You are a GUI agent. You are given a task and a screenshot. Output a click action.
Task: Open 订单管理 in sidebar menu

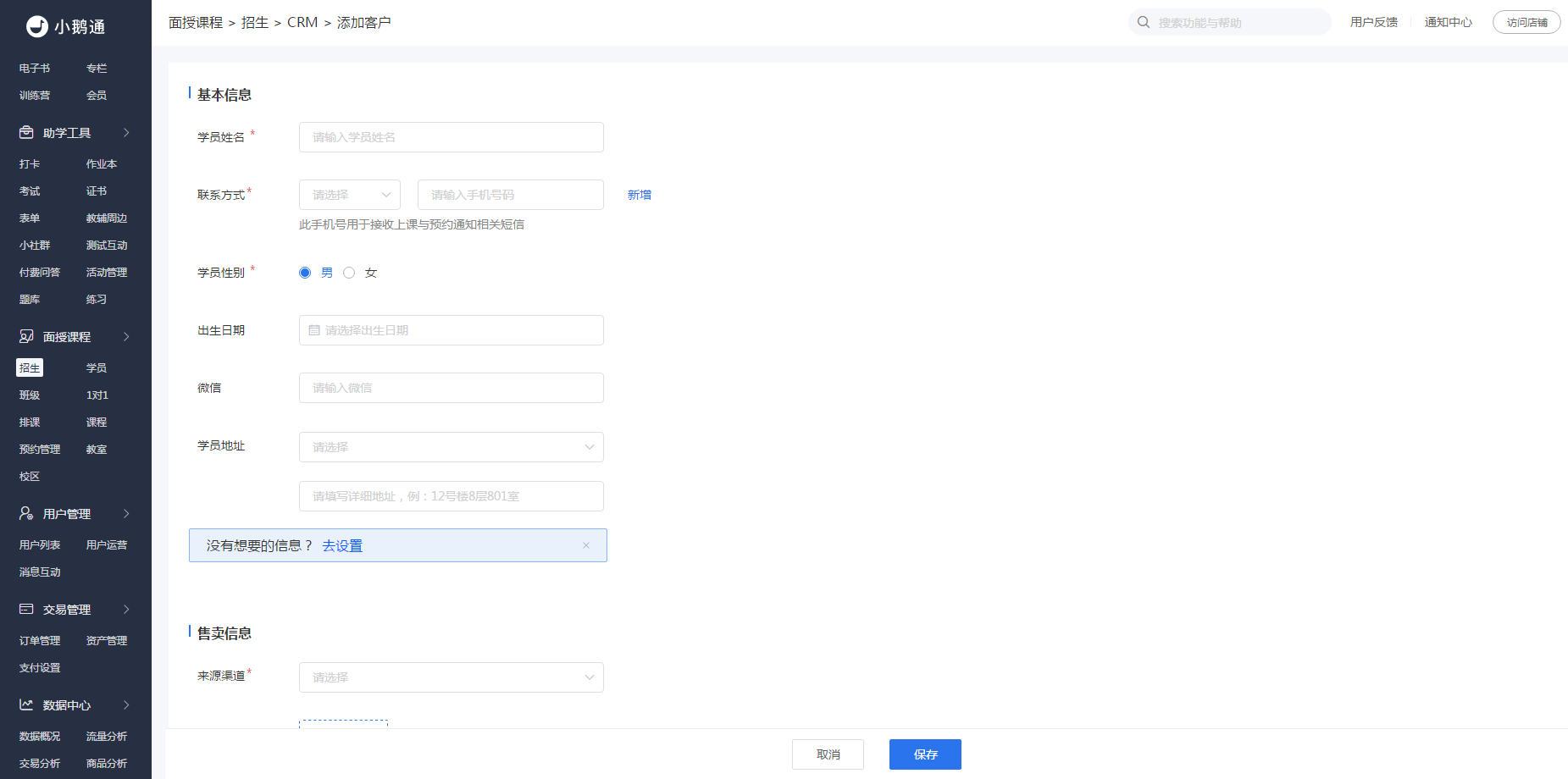pos(40,641)
